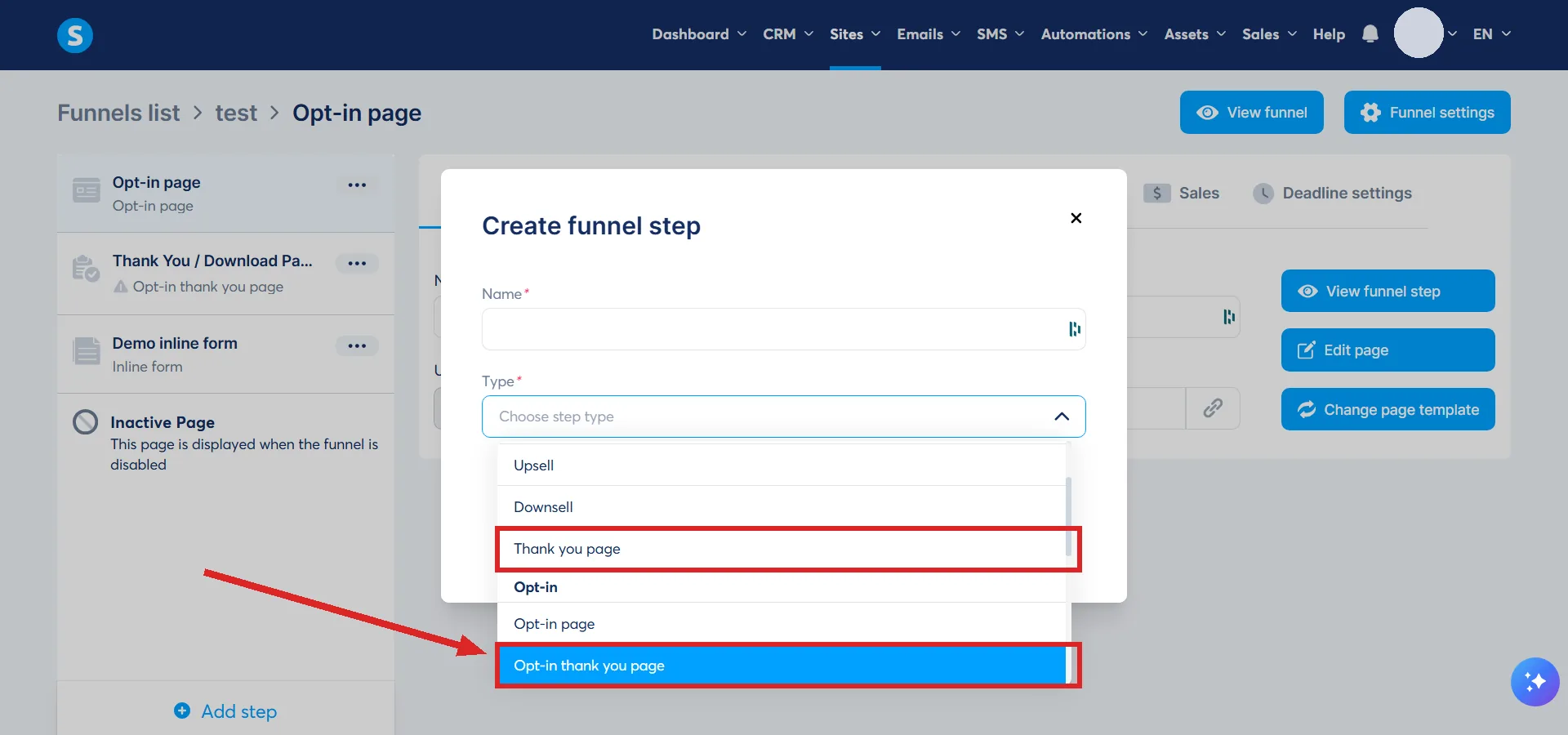Open the Help menu item

tap(1329, 34)
